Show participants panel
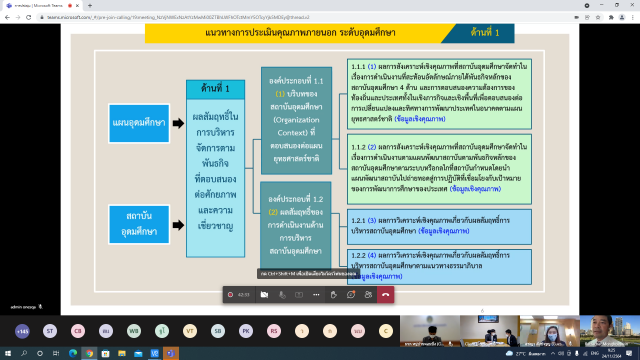This screenshot has height=360, width=640. pos(368,295)
